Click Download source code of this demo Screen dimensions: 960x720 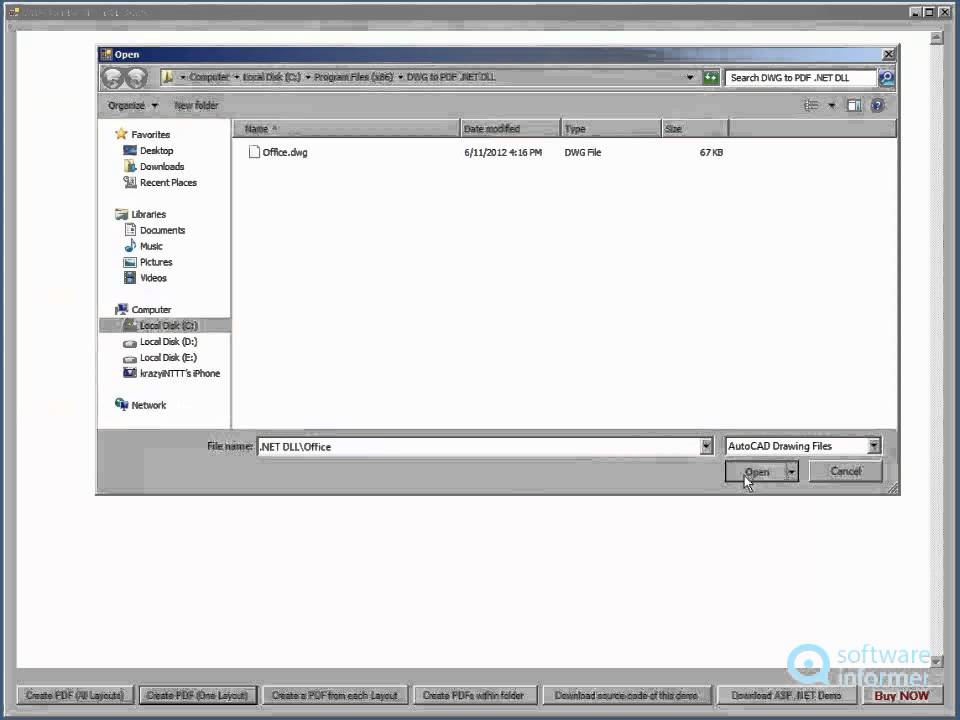coord(626,696)
